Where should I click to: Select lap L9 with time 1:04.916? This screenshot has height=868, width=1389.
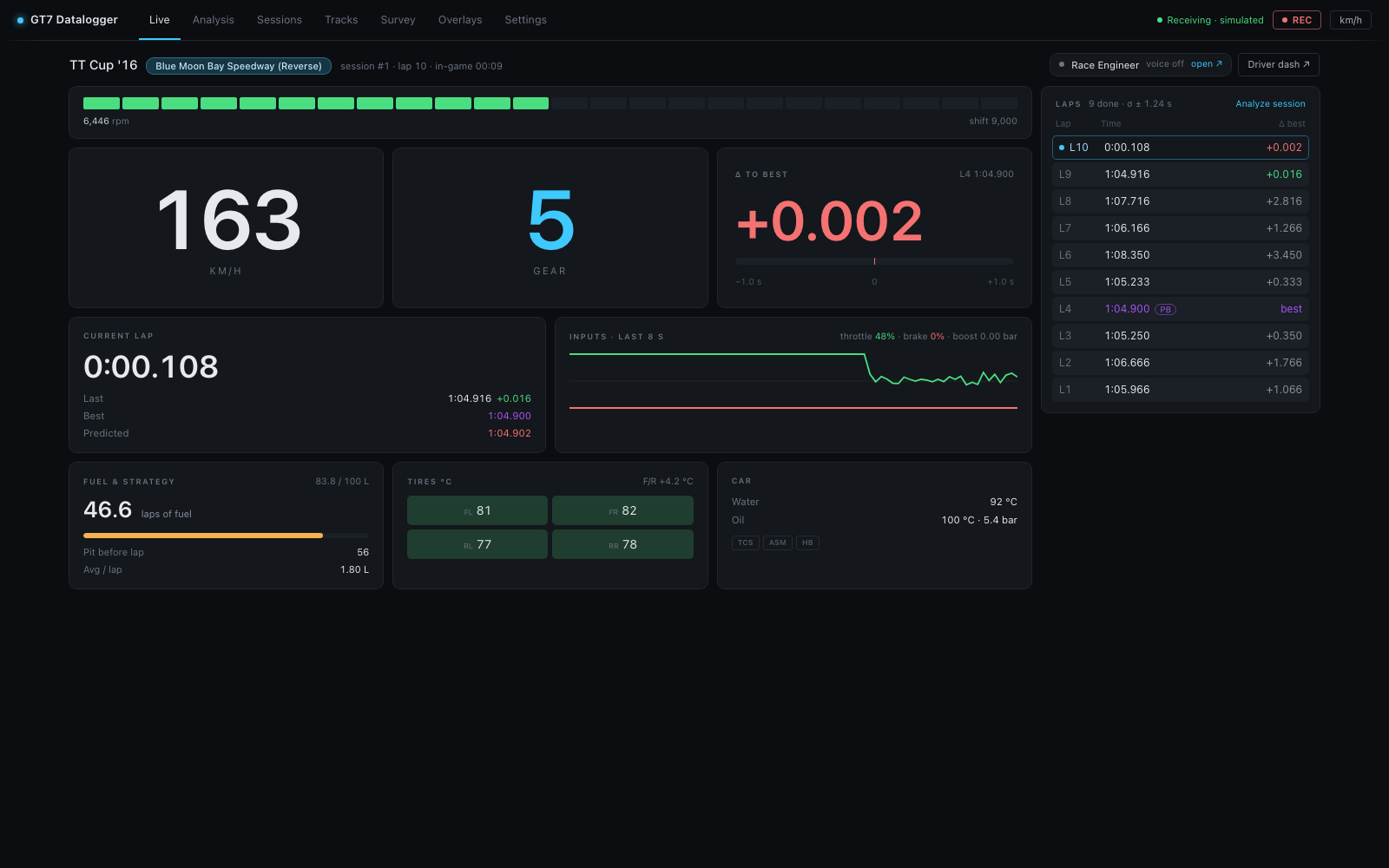[x=1181, y=174]
